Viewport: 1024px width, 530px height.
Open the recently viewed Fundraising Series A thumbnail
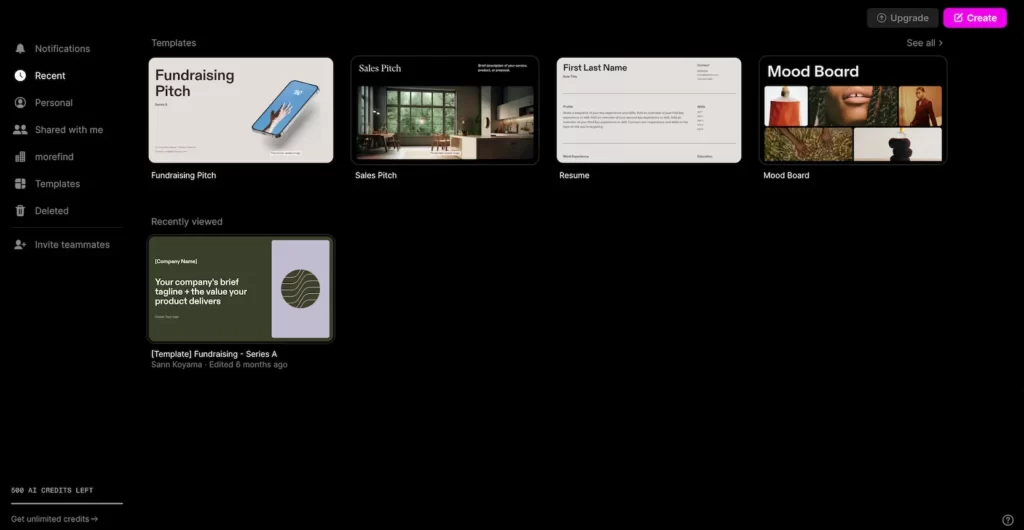[241, 288]
